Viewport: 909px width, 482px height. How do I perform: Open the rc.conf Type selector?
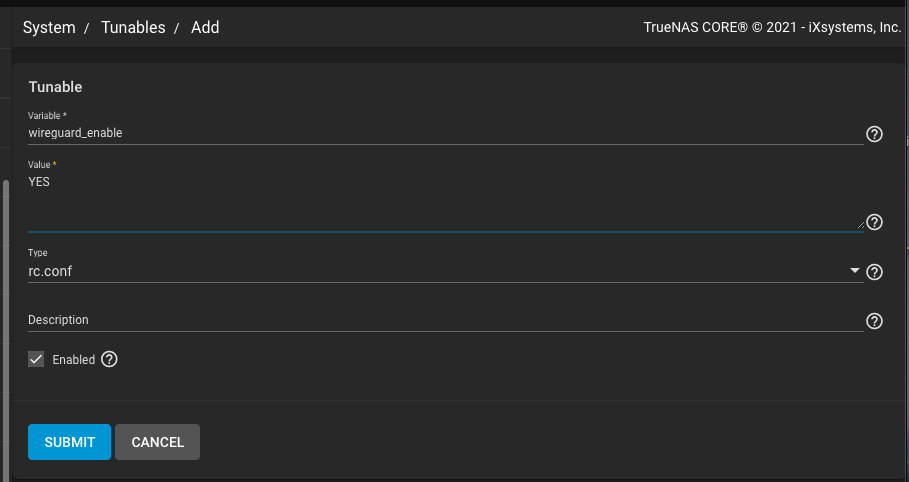440,271
